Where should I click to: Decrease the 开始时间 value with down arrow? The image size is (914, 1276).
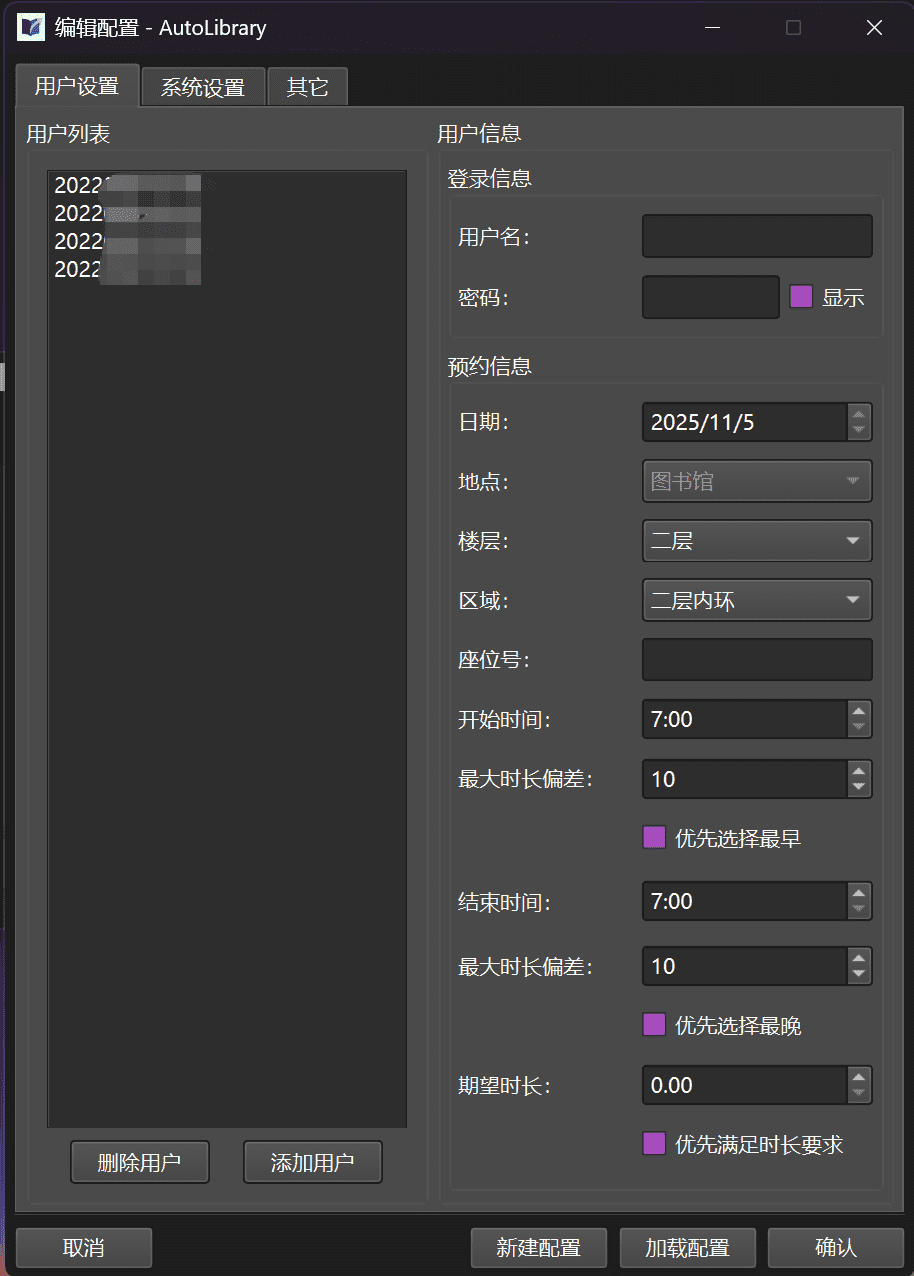click(858, 728)
